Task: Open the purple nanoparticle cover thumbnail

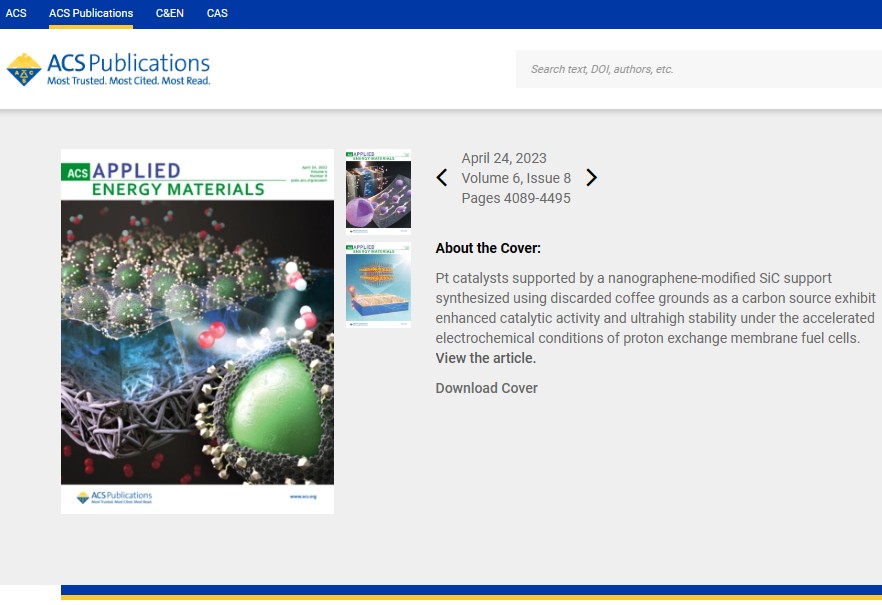Action: [x=378, y=194]
